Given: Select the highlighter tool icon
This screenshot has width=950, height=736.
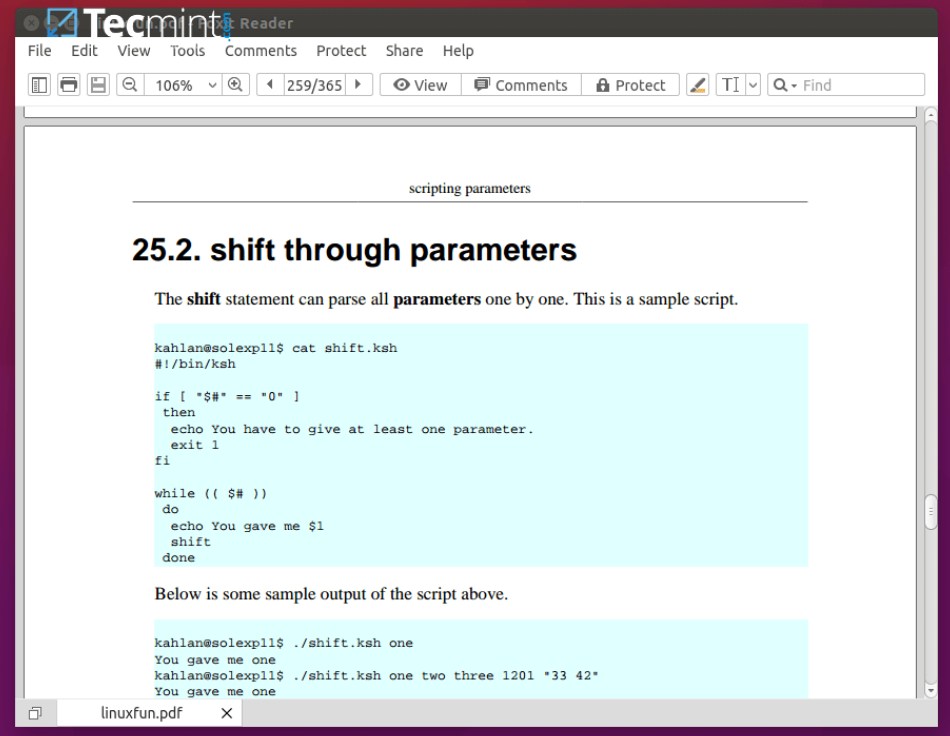Looking at the screenshot, I should 697,85.
